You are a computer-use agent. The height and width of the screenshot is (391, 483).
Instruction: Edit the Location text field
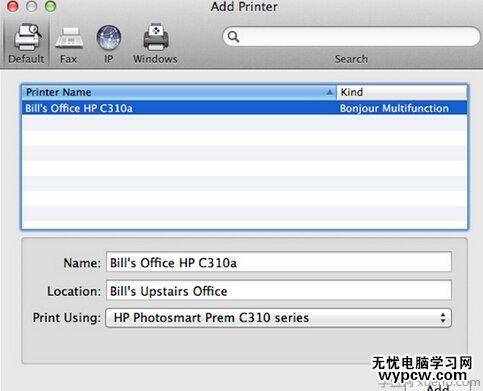coord(279,291)
